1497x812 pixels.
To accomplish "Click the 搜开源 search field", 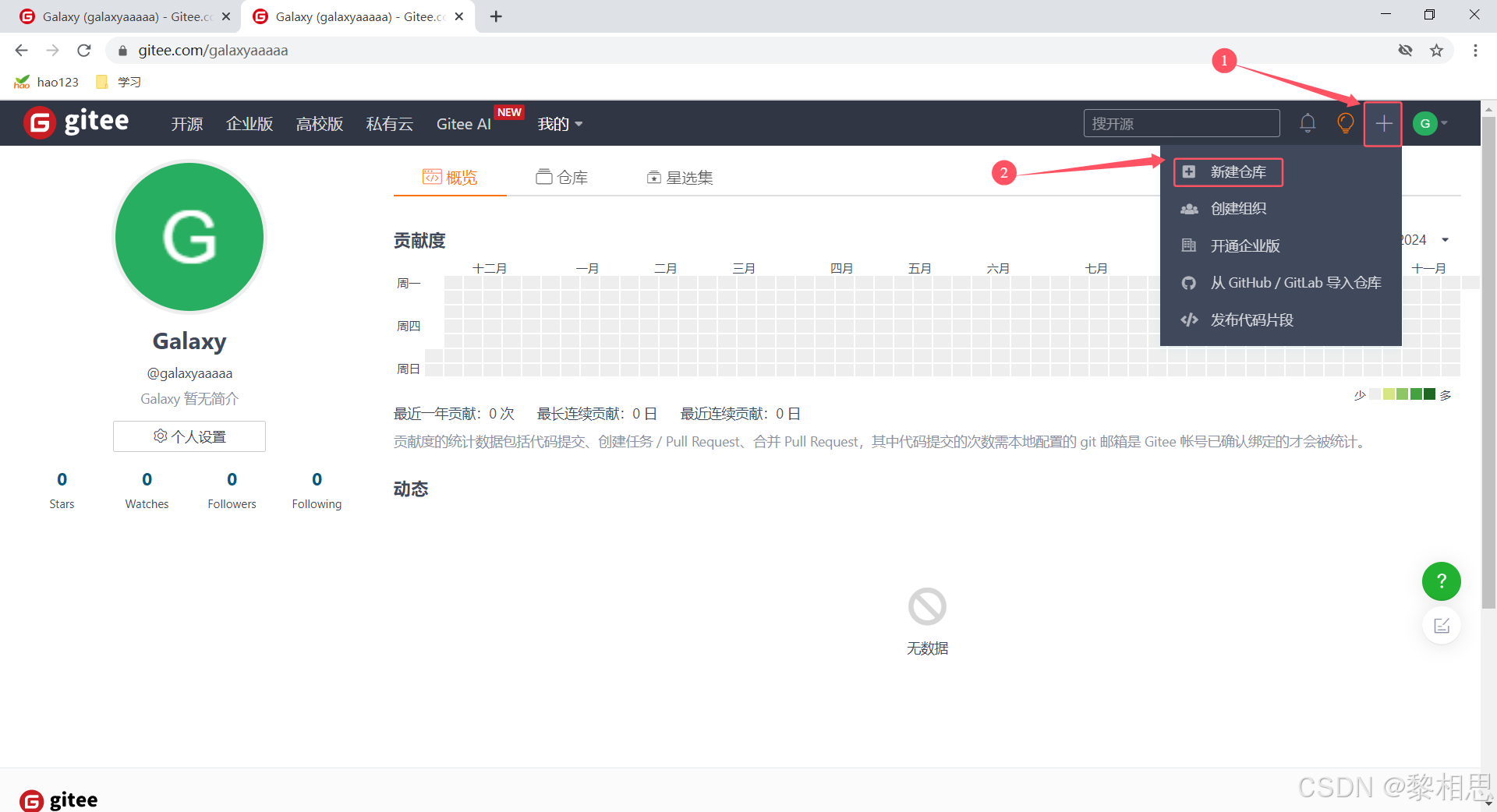I will pyautogui.click(x=1181, y=123).
